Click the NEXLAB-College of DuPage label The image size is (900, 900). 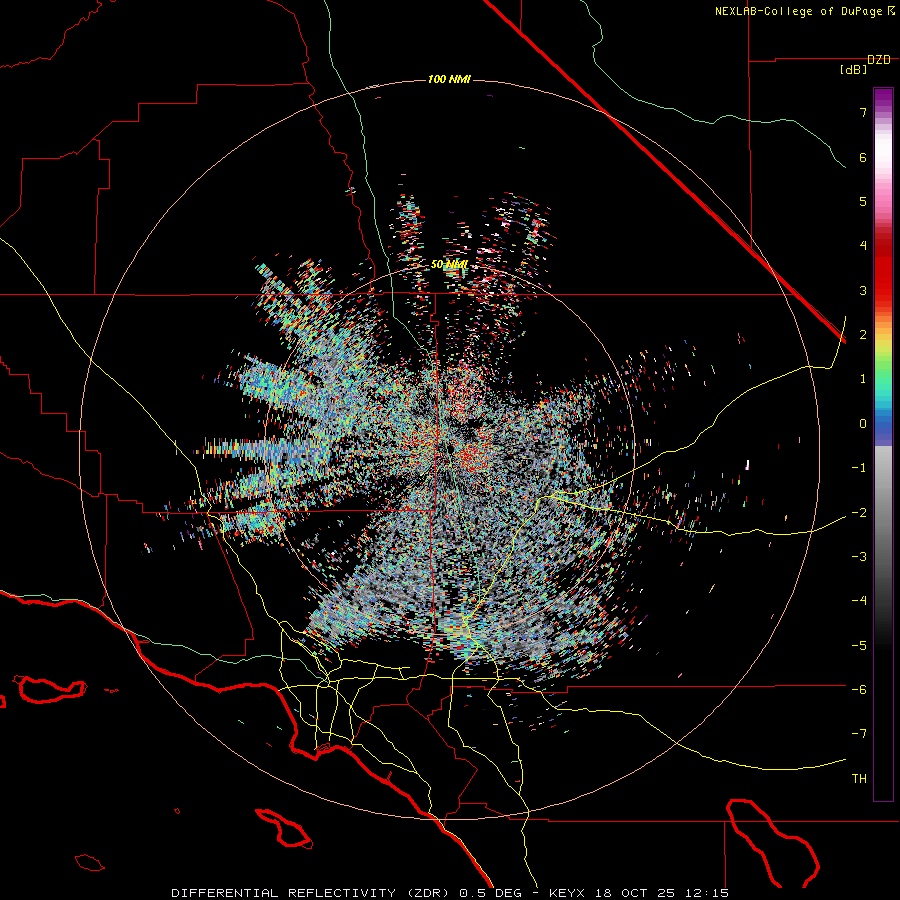click(798, 11)
